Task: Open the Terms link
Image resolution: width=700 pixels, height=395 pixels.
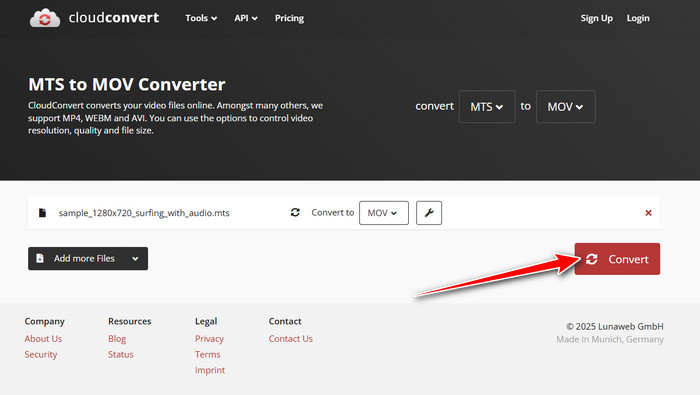Action: (208, 354)
